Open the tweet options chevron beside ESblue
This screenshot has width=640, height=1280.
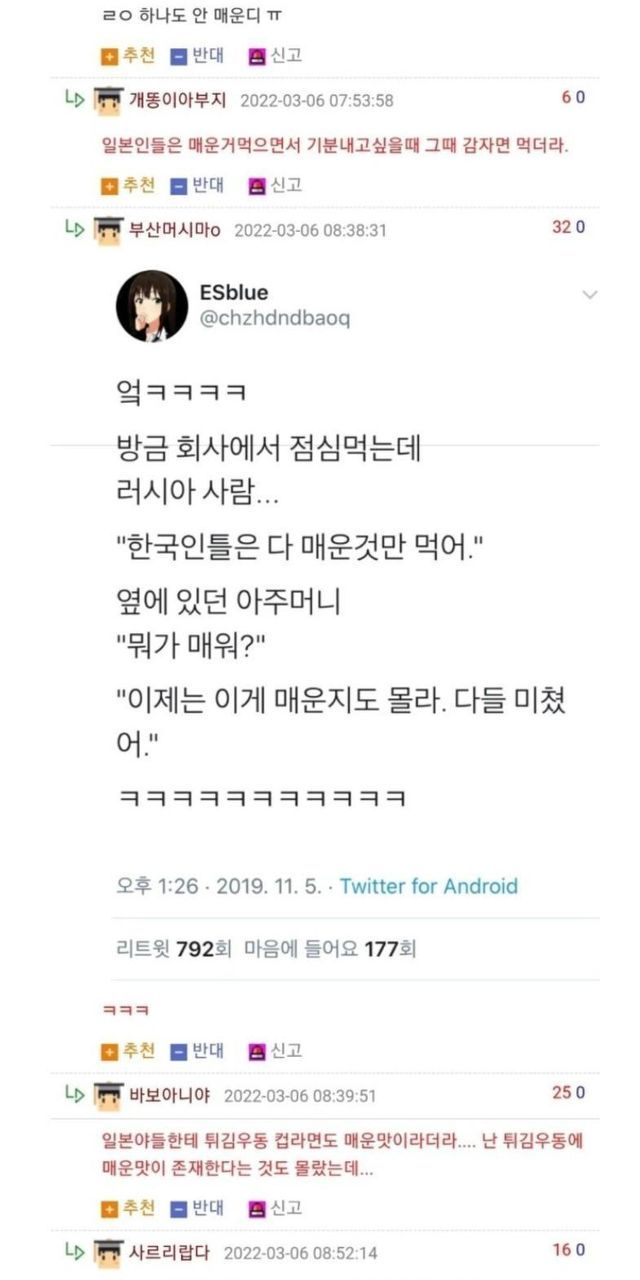(x=590, y=295)
